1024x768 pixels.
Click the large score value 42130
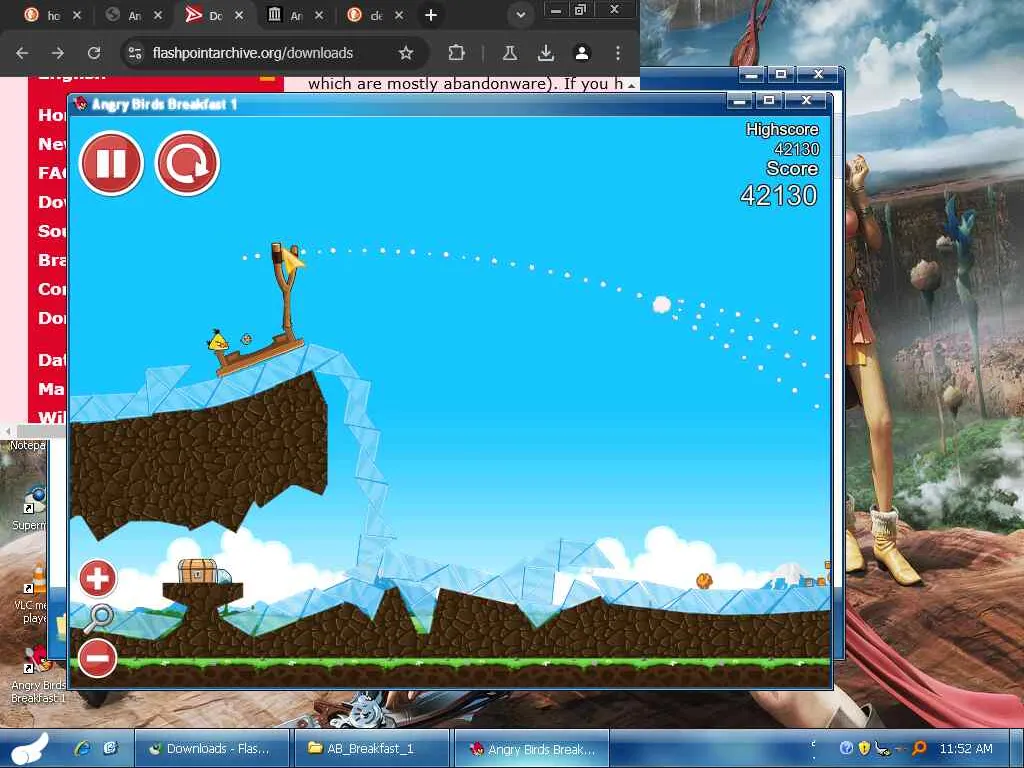point(778,195)
